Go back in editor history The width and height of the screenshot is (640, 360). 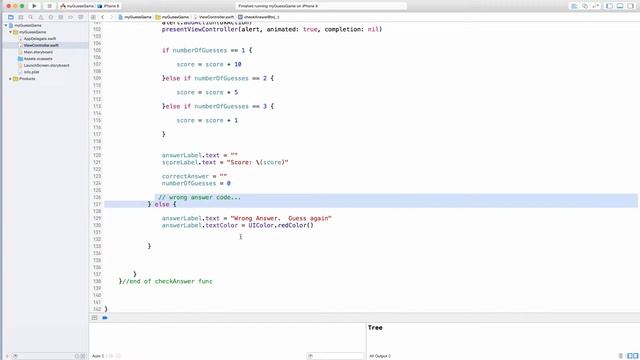[103, 17]
